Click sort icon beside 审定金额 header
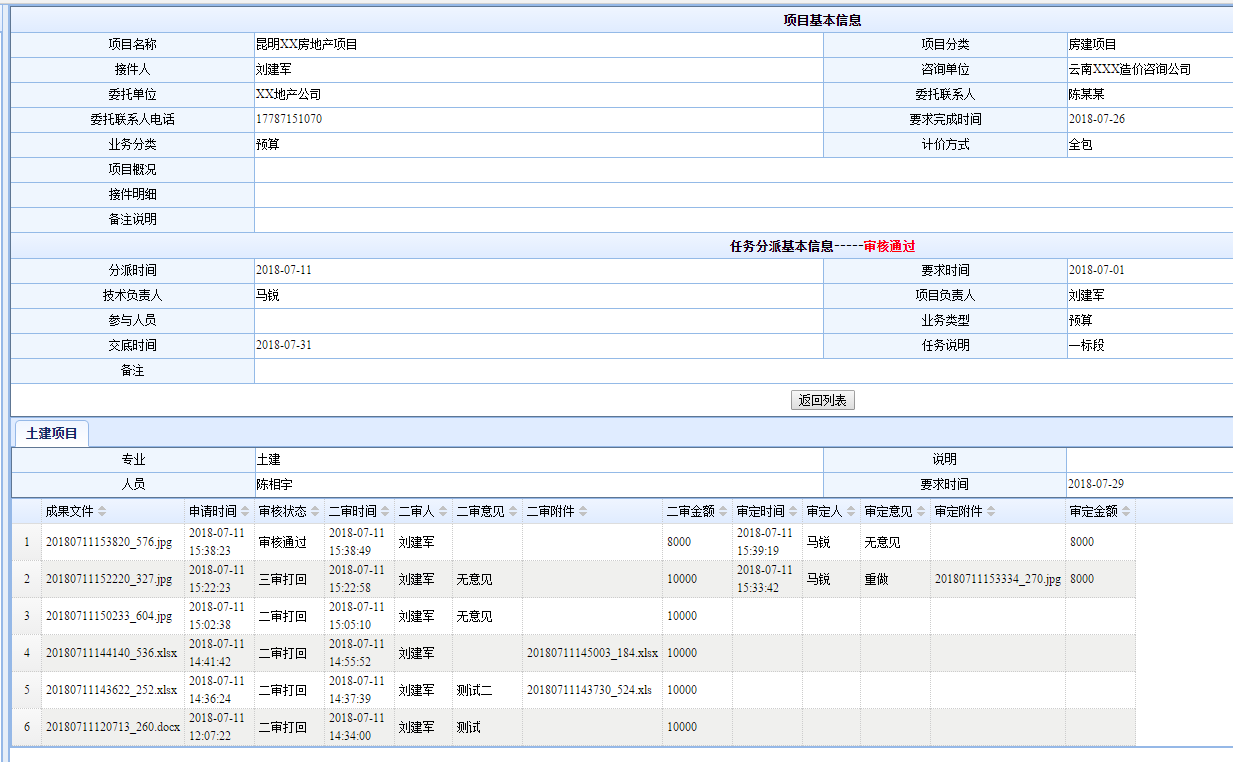The width and height of the screenshot is (1233, 762). tap(1126, 512)
